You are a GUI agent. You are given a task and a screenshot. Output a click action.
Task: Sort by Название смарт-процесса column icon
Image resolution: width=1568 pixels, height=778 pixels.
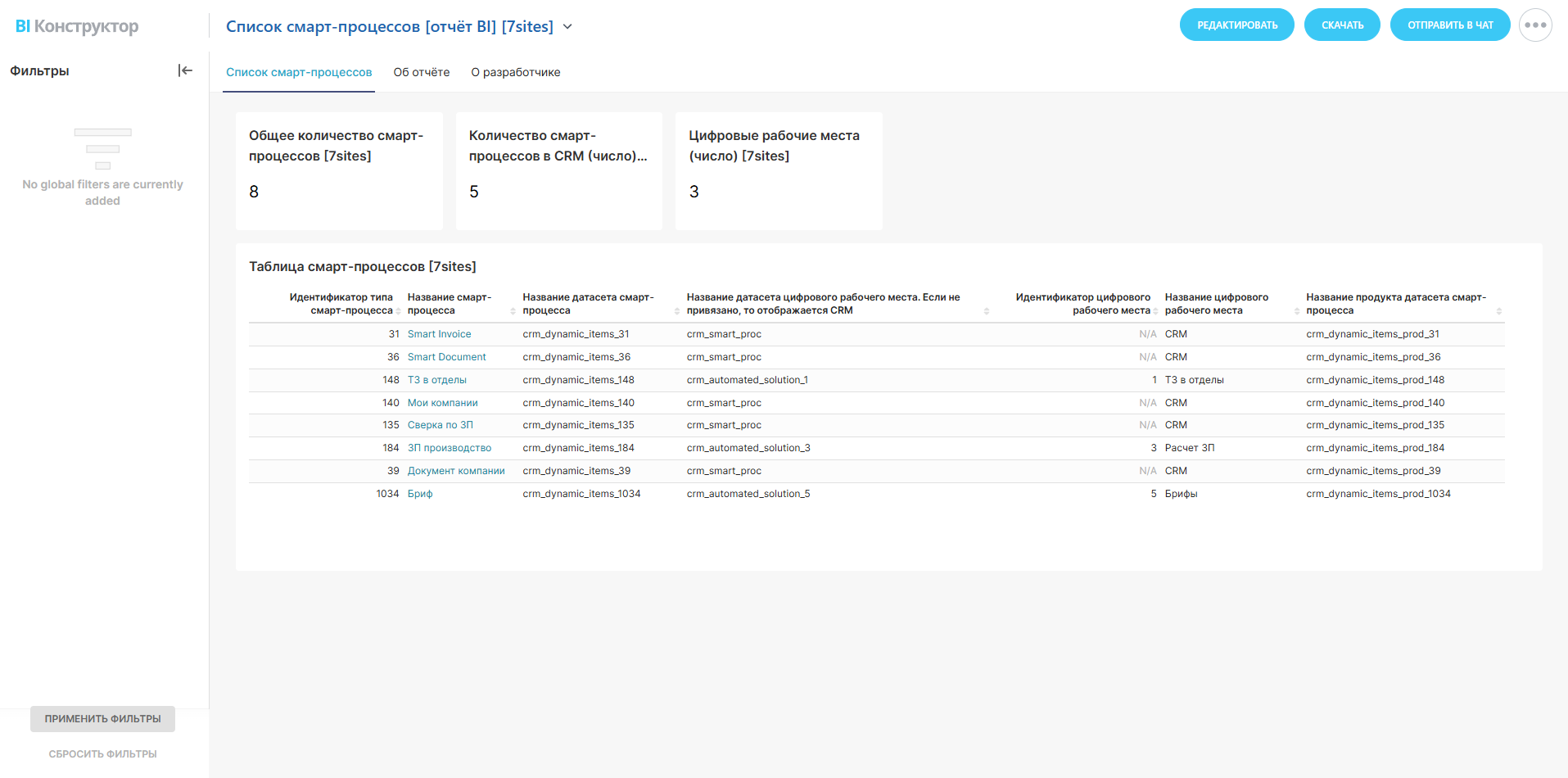coord(513,311)
